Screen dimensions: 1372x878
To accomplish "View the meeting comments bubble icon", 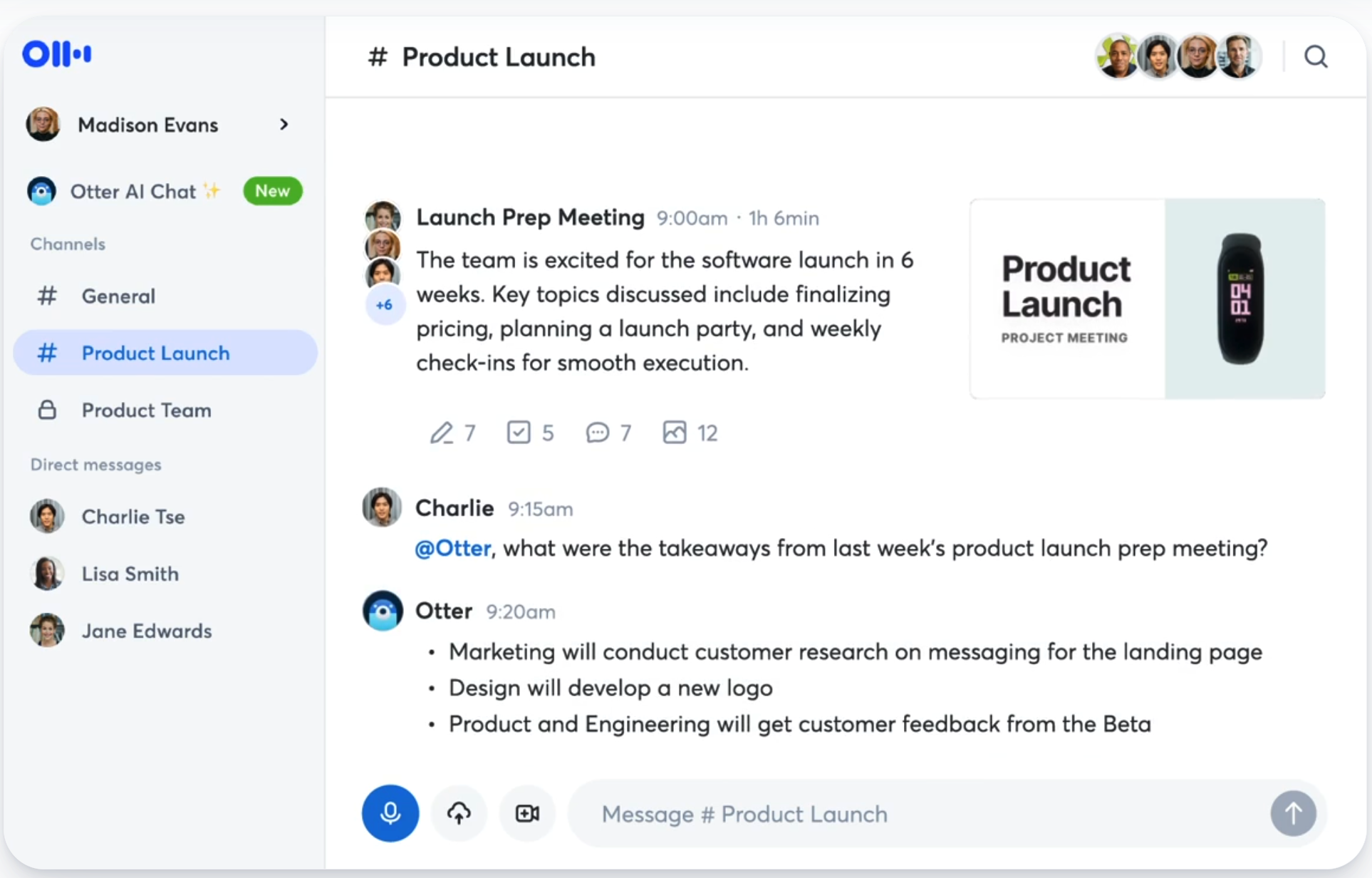I will pyautogui.click(x=597, y=433).
